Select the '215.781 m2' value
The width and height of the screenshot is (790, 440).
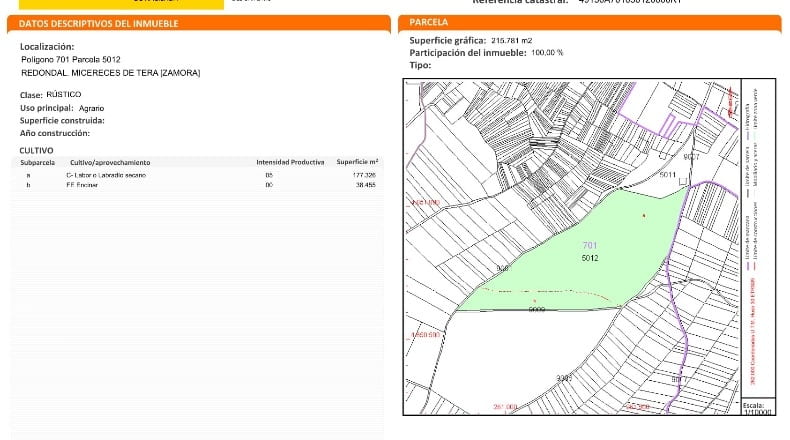pos(512,41)
